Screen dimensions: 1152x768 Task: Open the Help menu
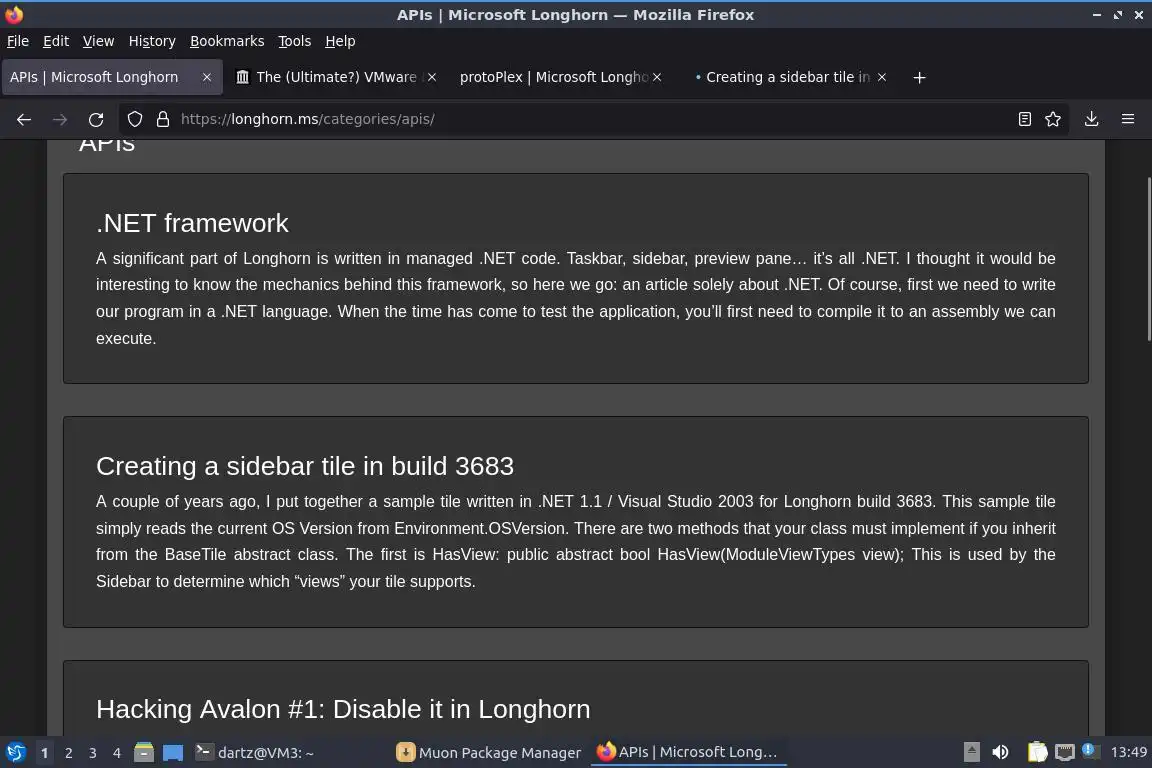click(x=340, y=41)
